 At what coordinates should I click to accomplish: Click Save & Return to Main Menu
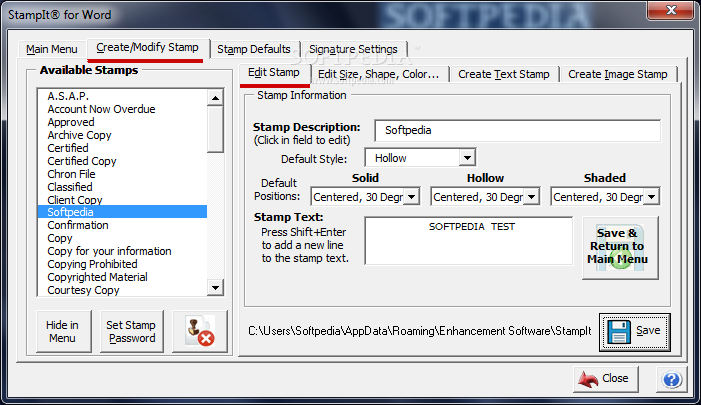click(x=620, y=248)
